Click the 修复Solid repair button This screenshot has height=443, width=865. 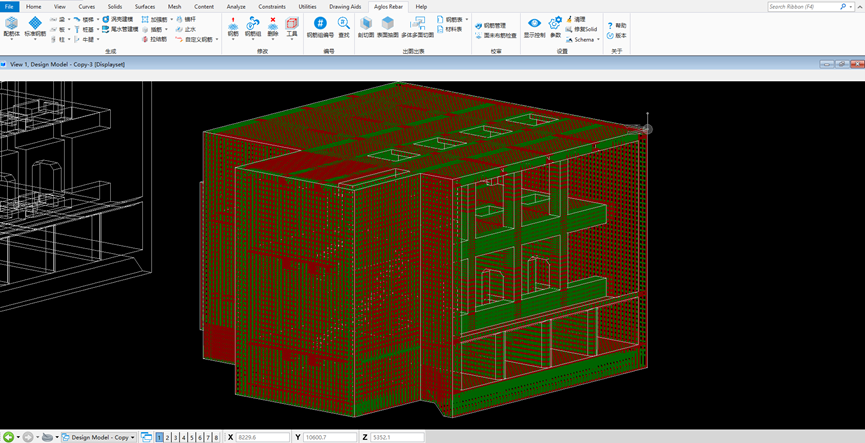tap(582, 29)
